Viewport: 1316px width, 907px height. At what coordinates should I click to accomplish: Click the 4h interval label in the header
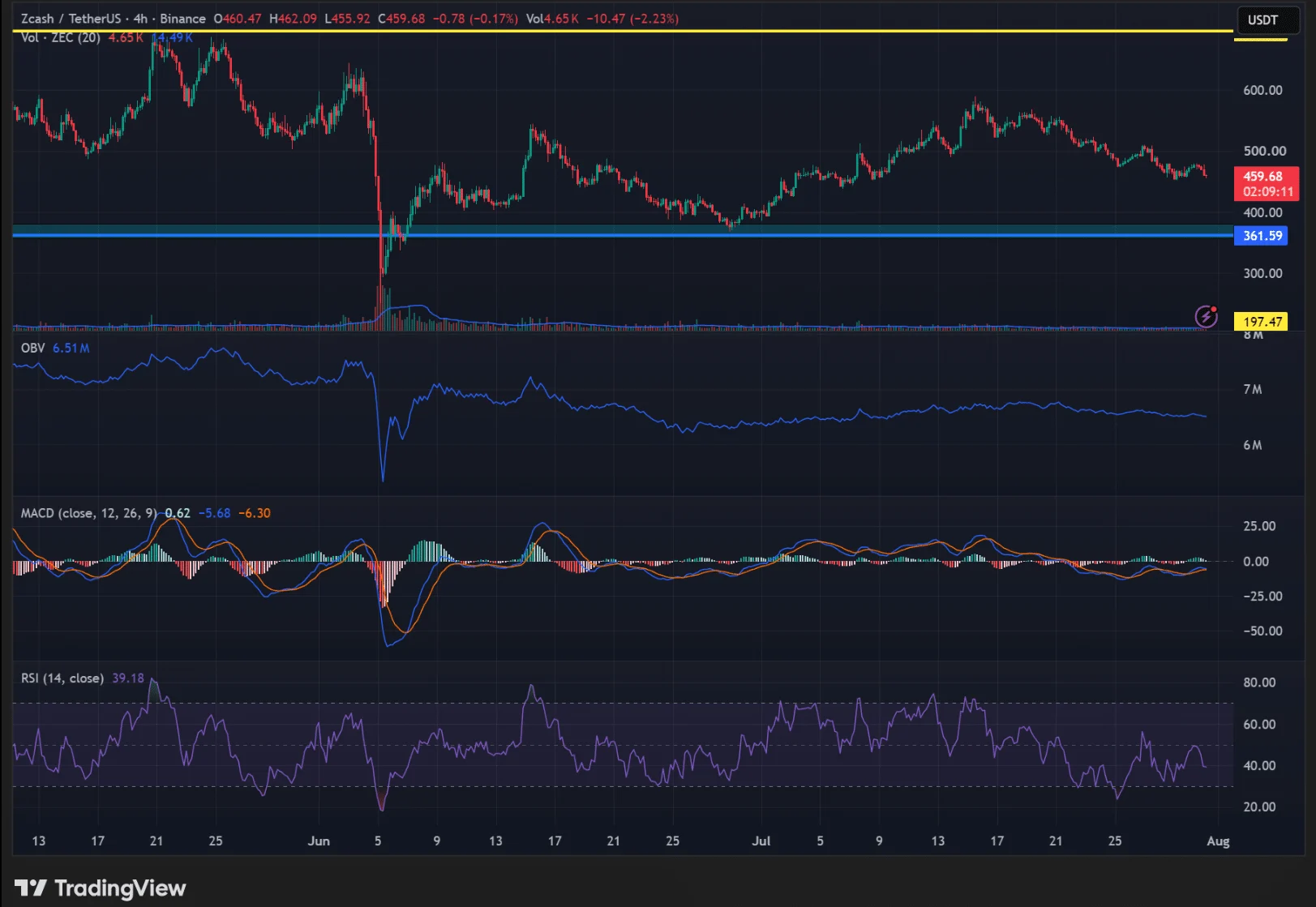pyautogui.click(x=140, y=19)
